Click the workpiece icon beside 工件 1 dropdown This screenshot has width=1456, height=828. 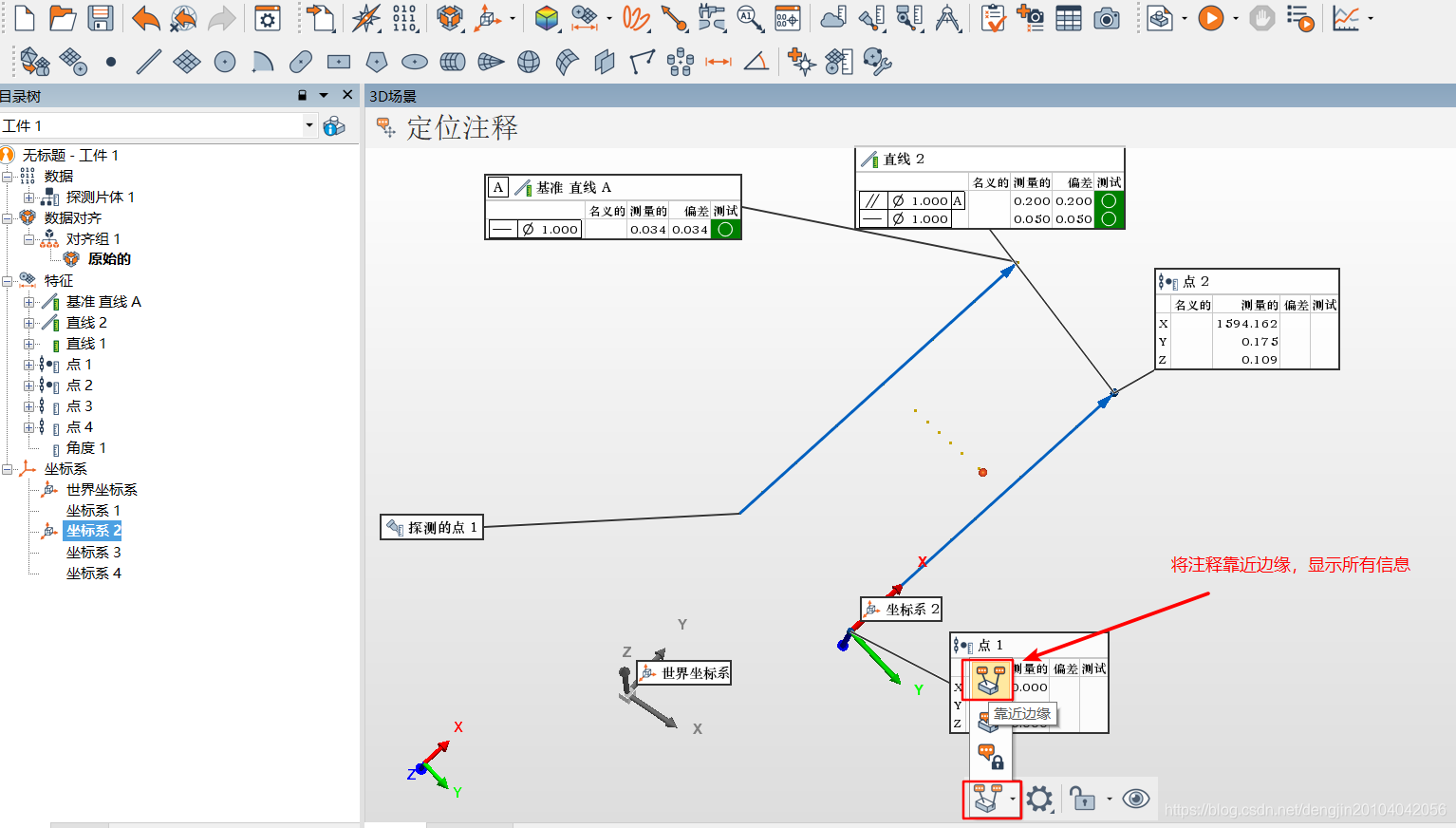point(334,126)
